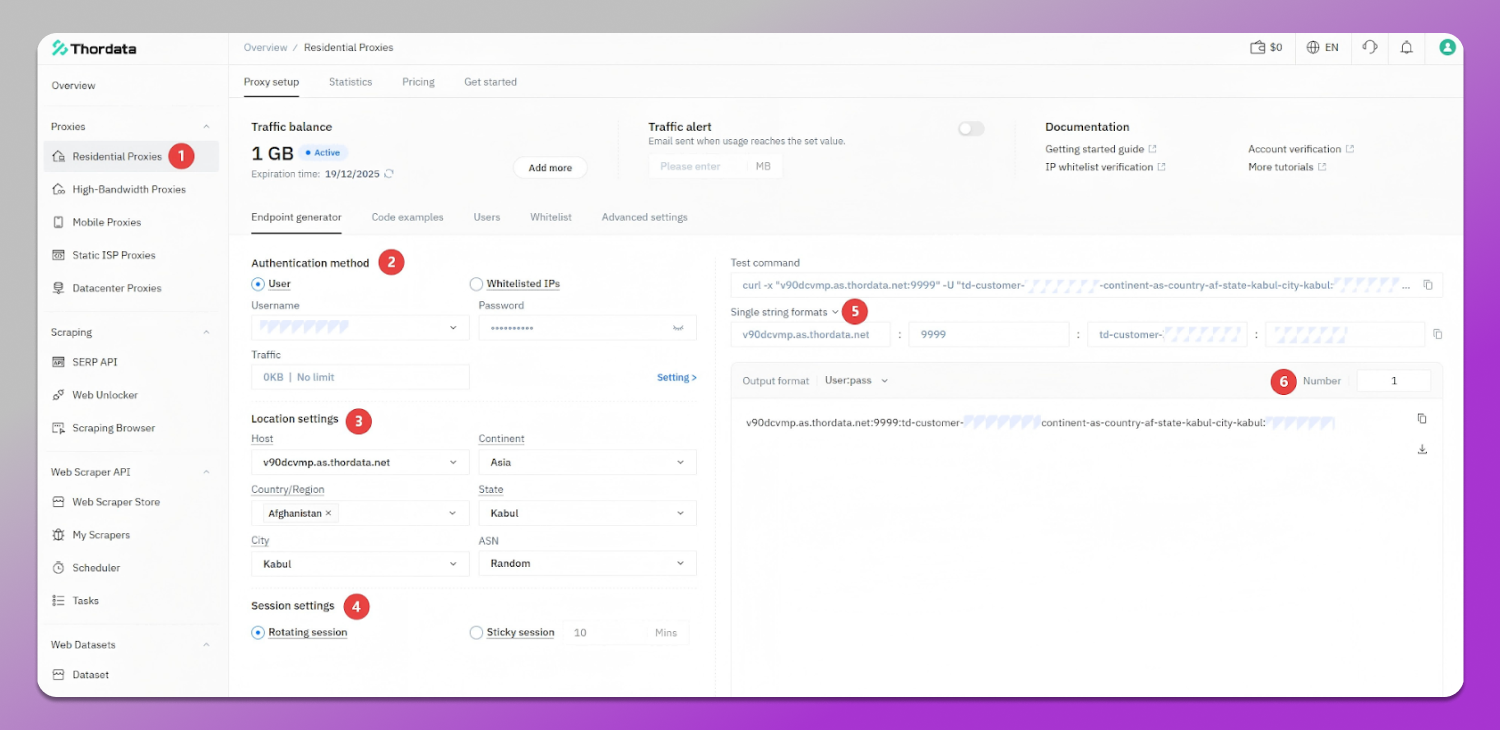The height and width of the screenshot is (730, 1500).
Task: Click the Add more button
Action: [549, 167]
